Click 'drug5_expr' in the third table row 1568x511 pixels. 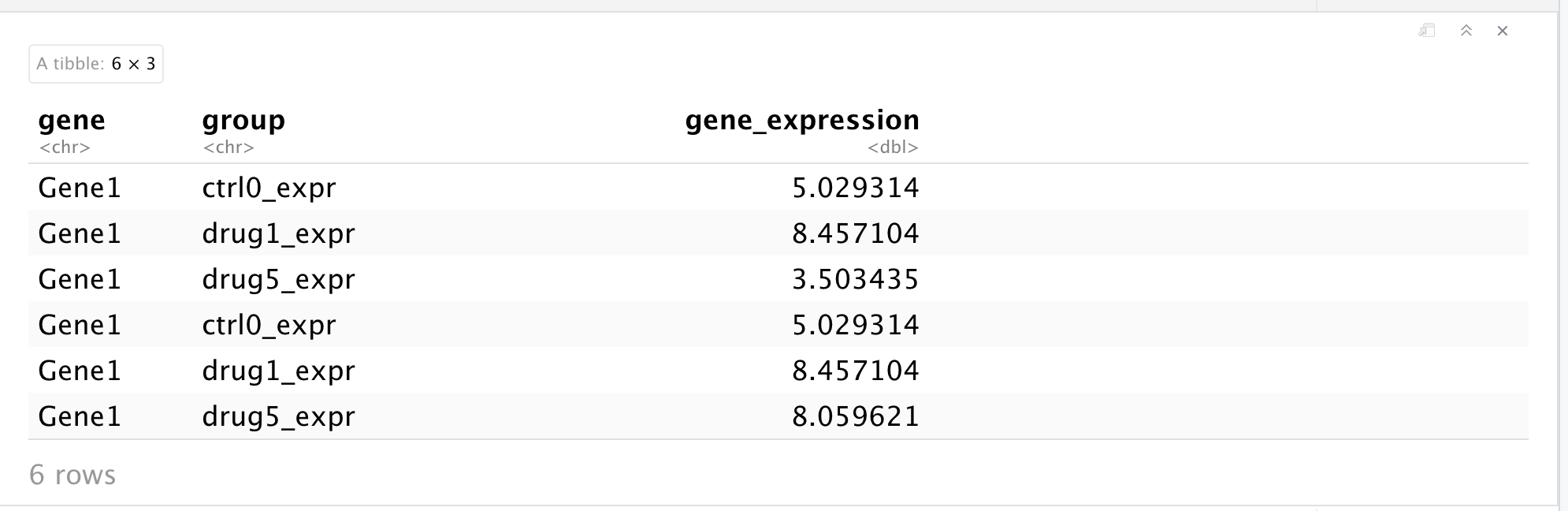[278, 279]
